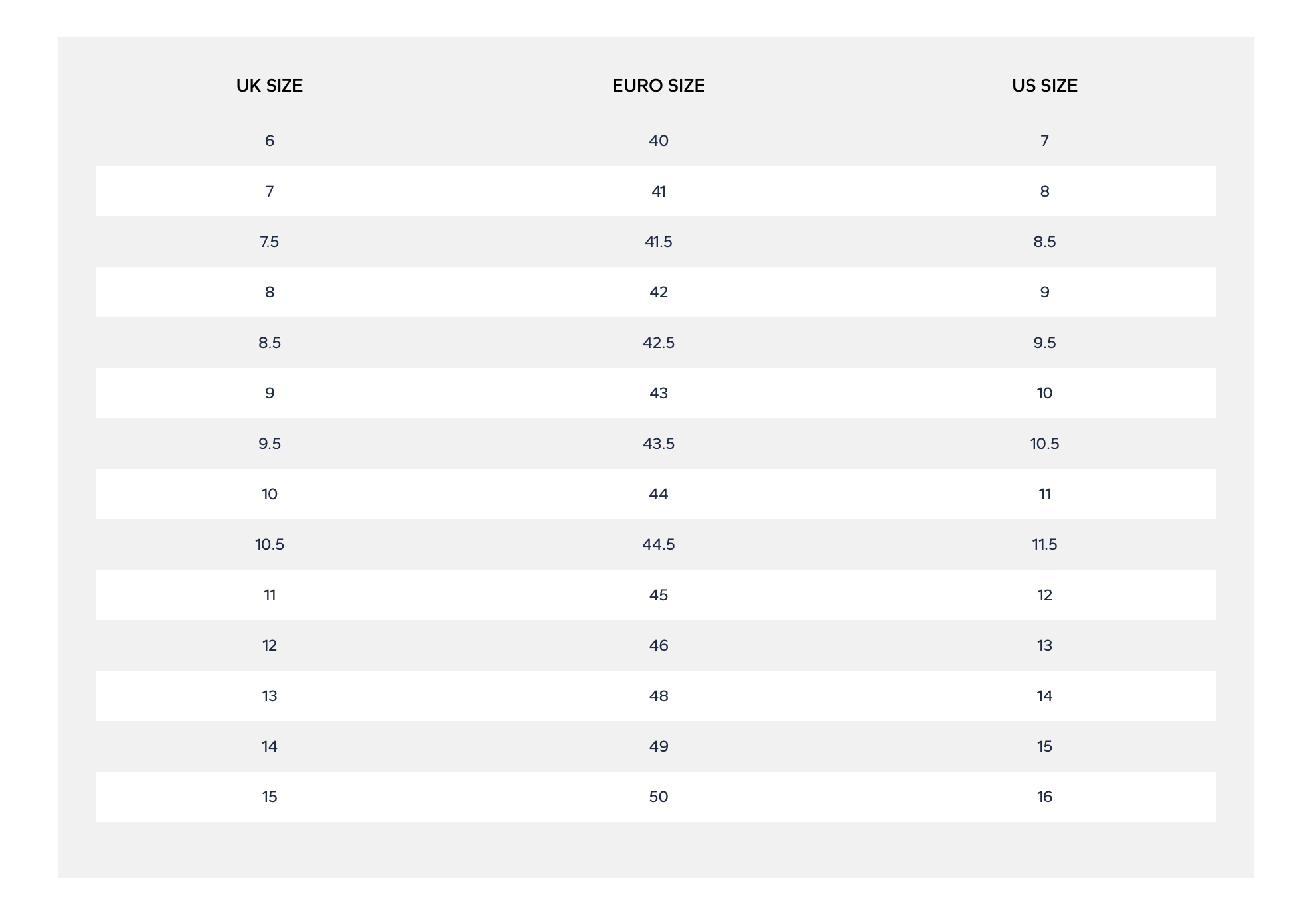Click Euro size 42 cell

(x=658, y=292)
